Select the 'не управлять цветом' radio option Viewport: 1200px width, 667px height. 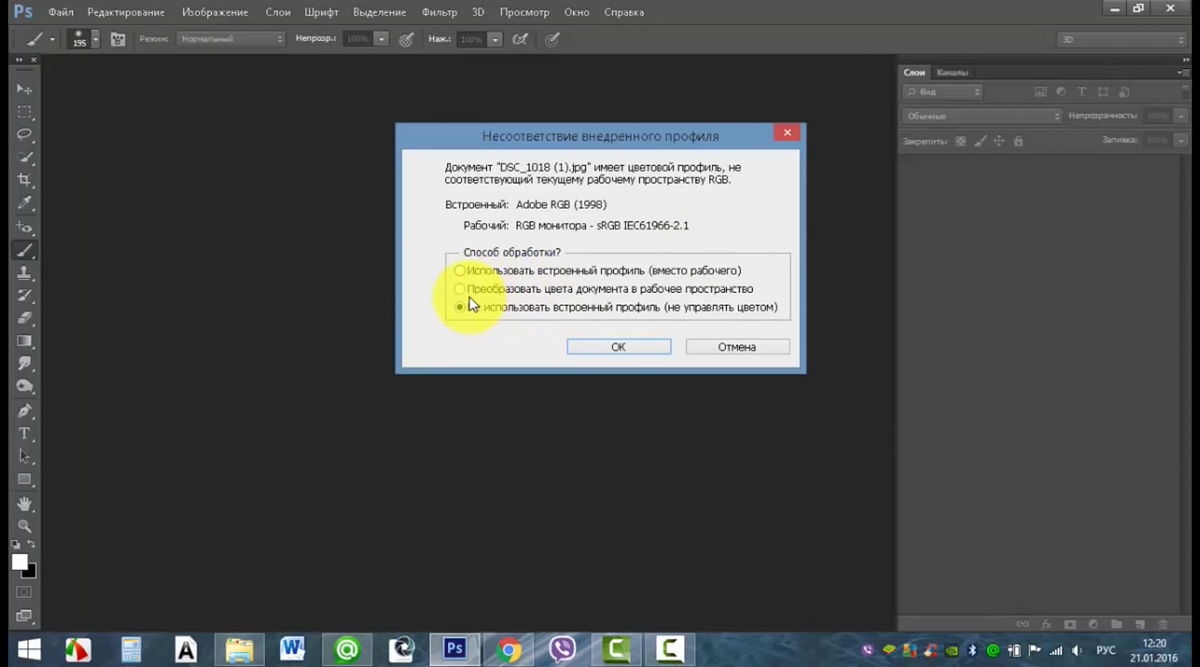coord(616,307)
